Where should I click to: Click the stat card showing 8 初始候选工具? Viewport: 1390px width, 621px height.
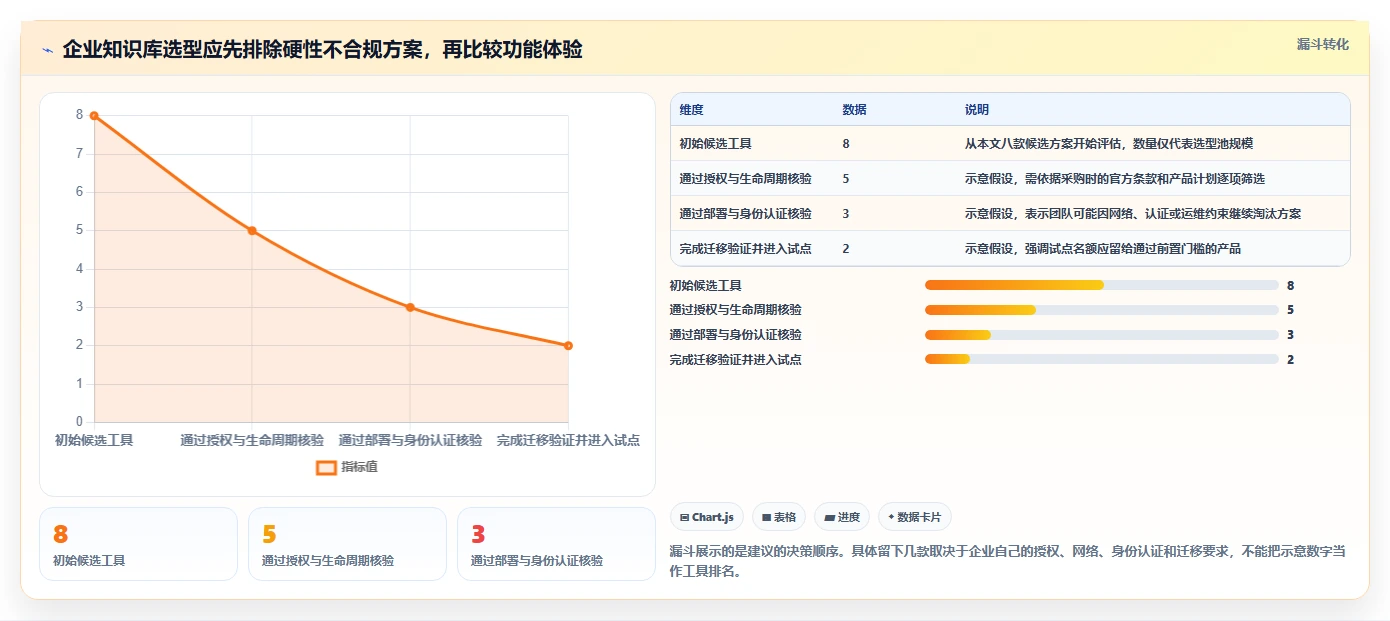point(138,544)
